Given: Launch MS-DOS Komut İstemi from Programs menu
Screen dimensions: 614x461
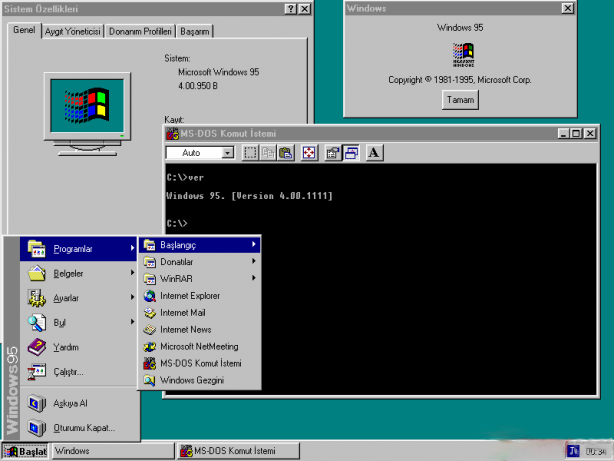Looking at the screenshot, I should (200, 363).
